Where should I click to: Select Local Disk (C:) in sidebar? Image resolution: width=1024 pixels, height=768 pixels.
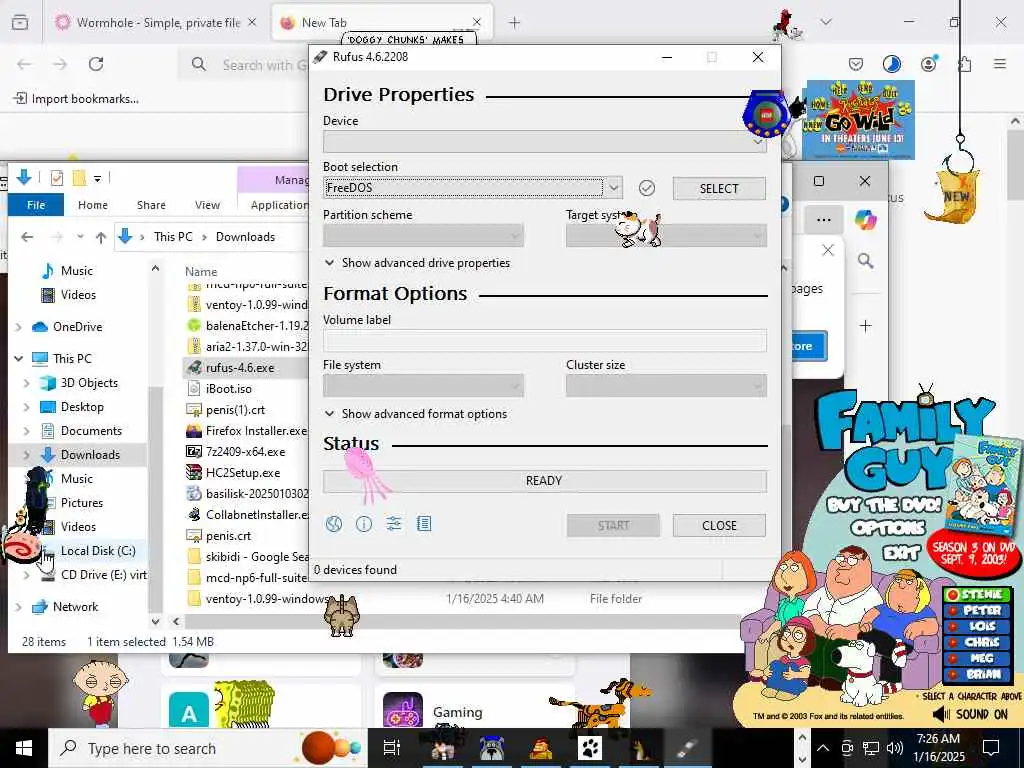point(98,551)
